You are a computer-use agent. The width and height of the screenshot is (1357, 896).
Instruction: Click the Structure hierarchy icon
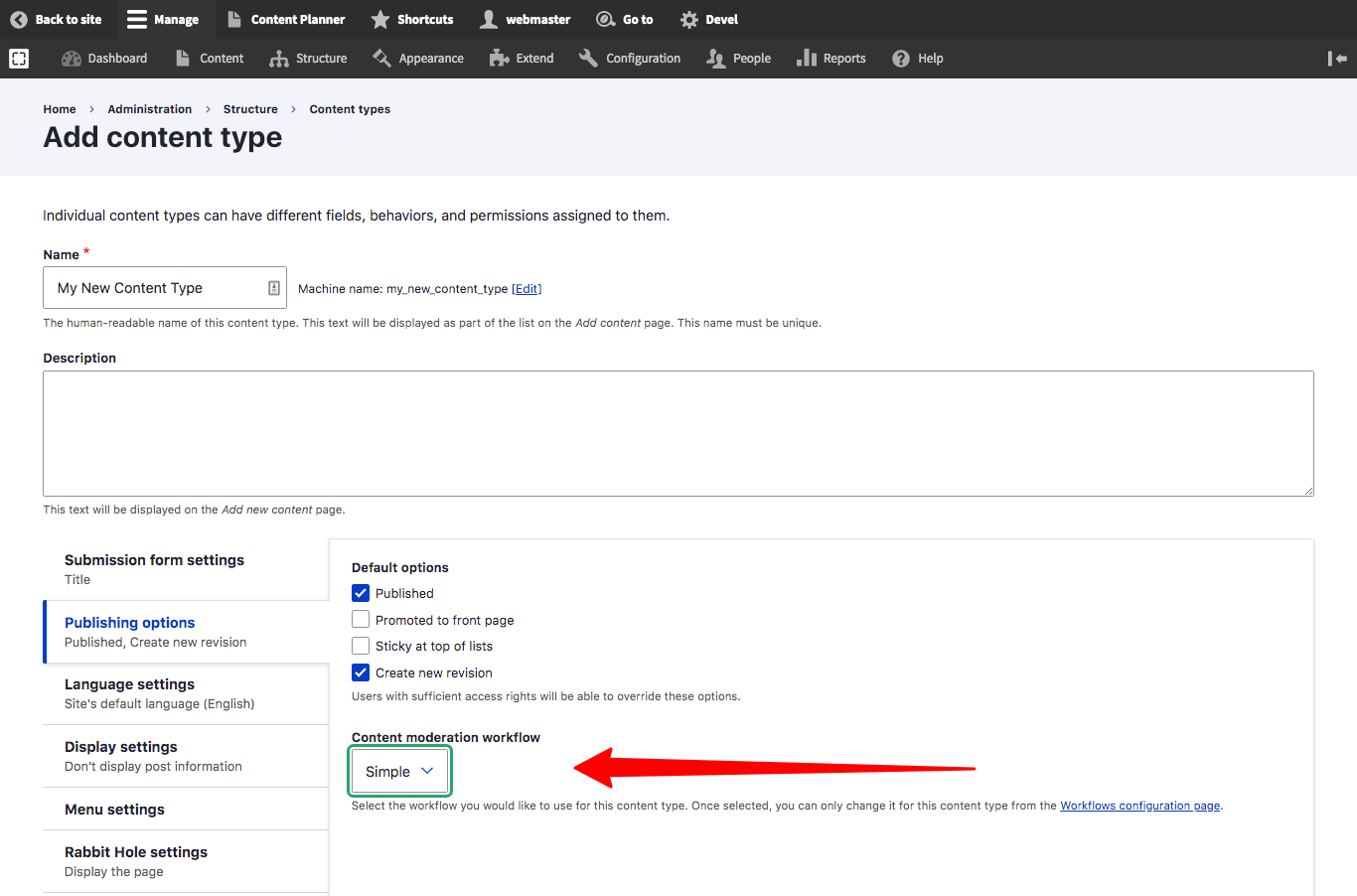[279, 59]
